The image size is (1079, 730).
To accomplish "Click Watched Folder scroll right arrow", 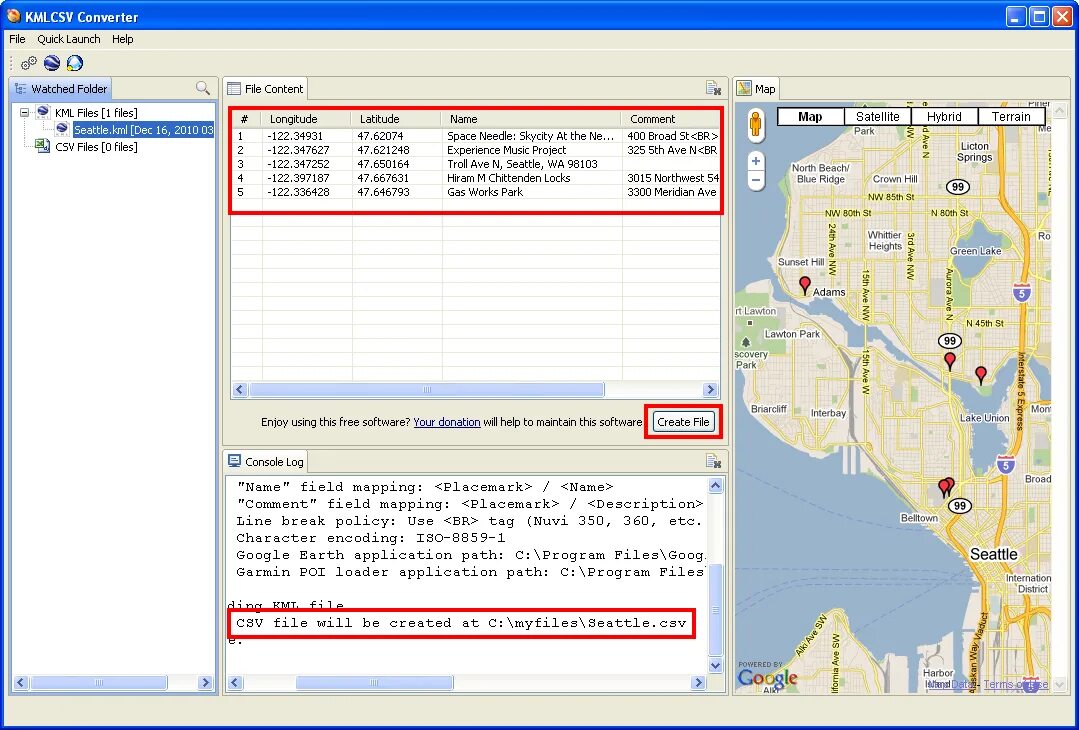I will 205,683.
